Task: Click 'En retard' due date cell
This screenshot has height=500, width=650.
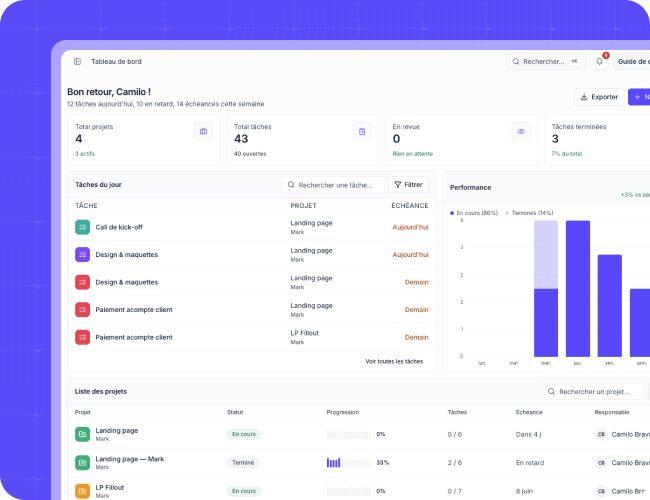Action: (x=530, y=463)
